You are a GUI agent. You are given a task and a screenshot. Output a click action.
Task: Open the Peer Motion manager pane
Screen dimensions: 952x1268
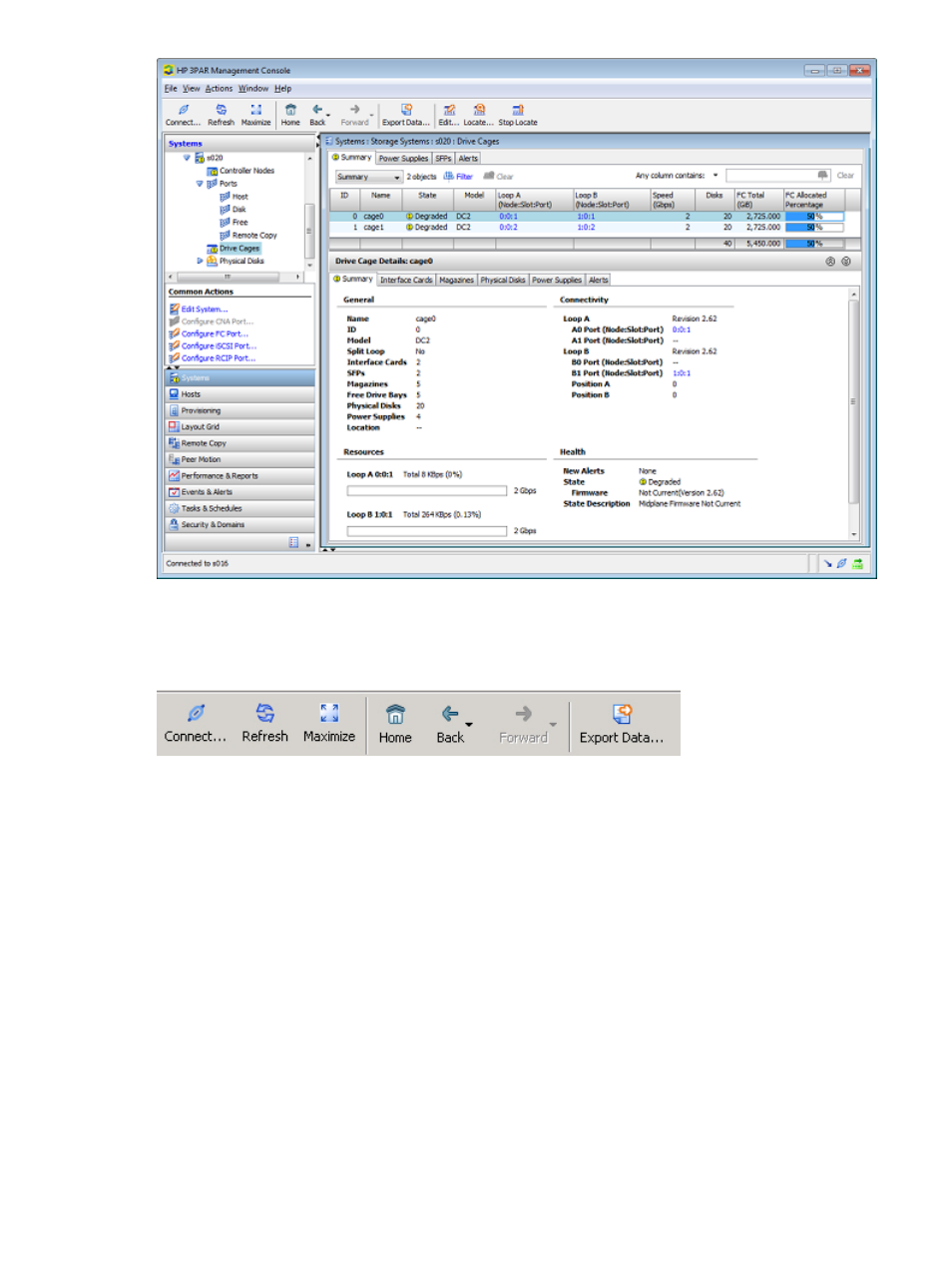click(239, 459)
